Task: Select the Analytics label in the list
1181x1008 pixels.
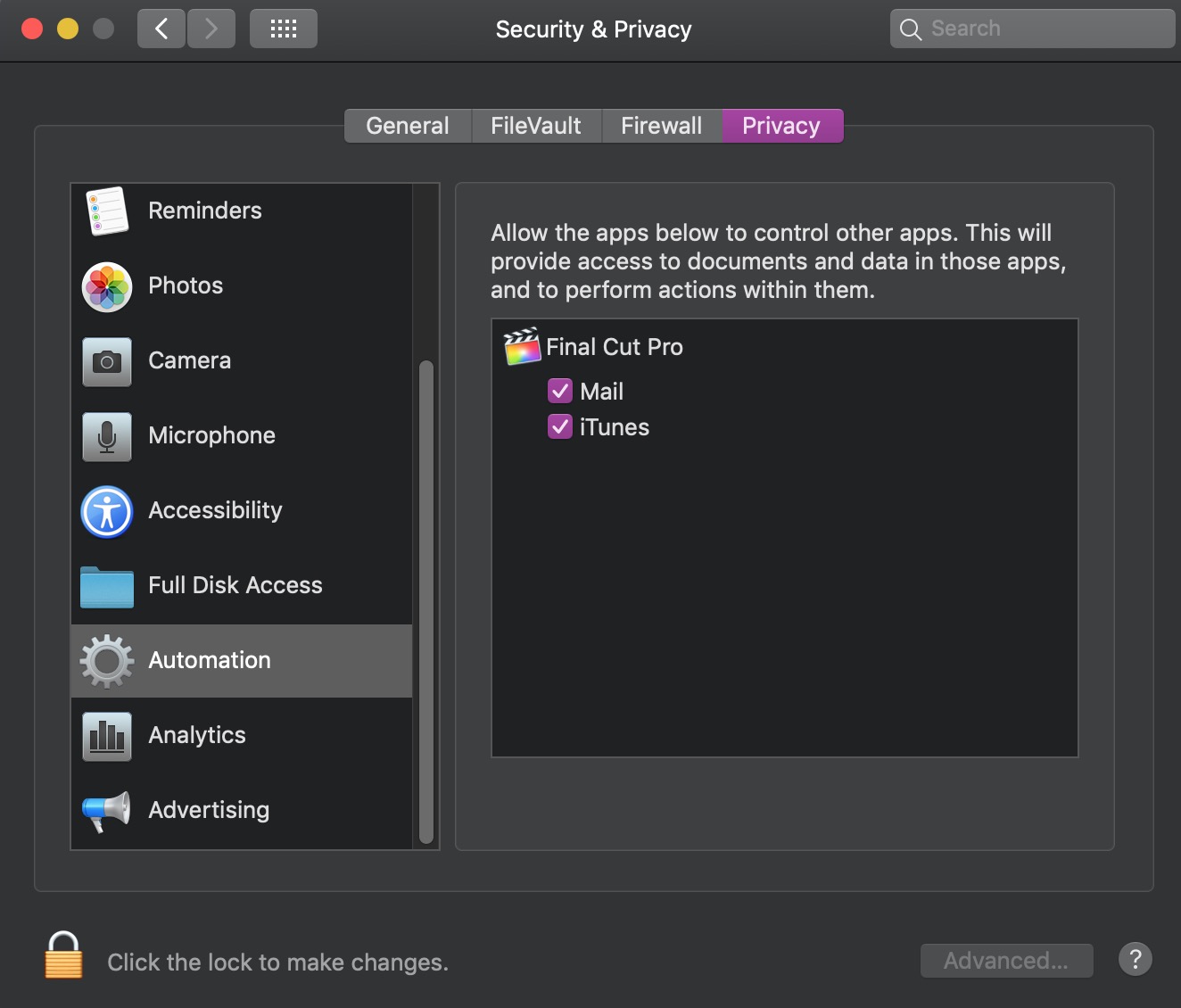Action: tap(197, 735)
